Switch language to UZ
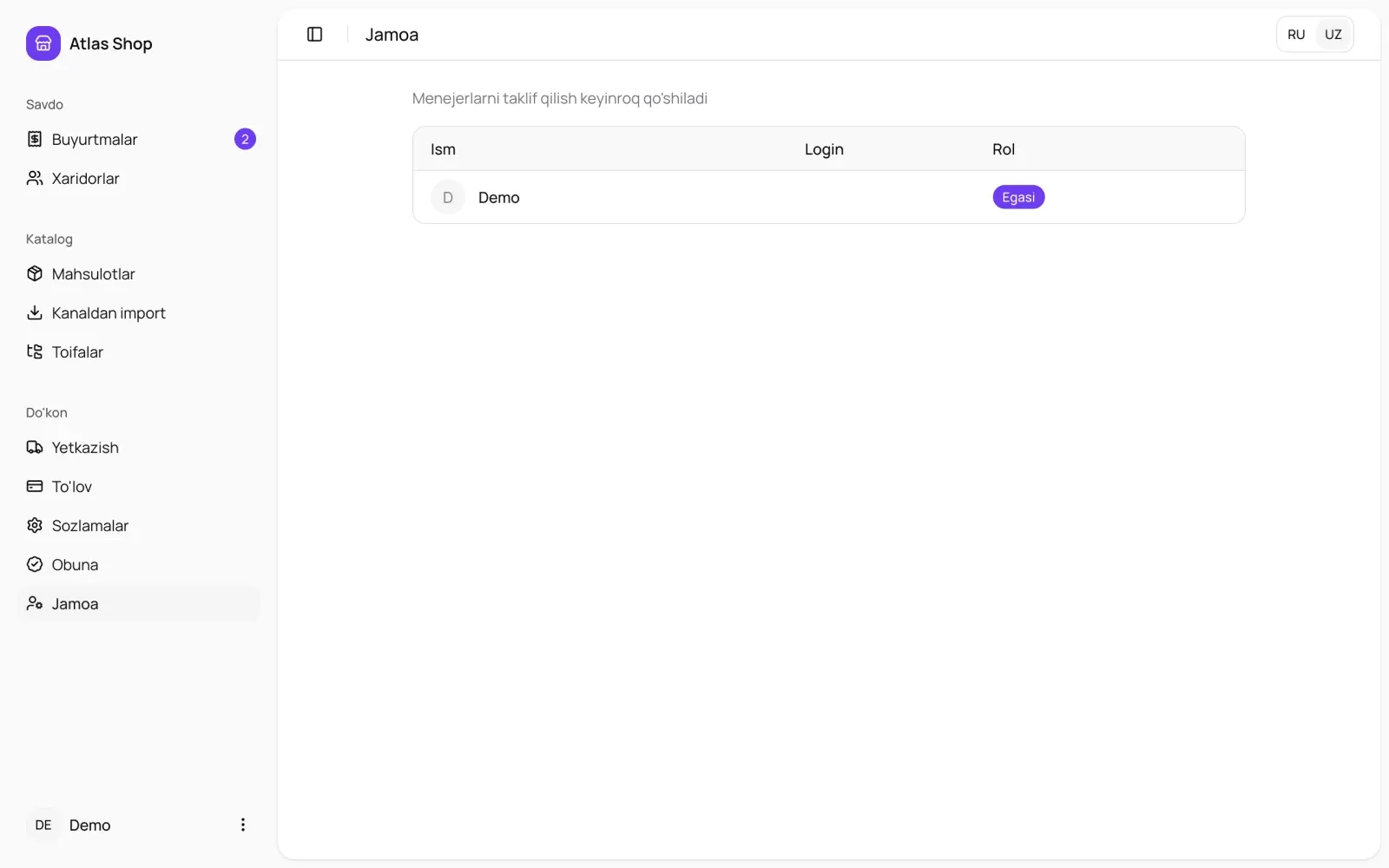Screen dimensions: 1389x868 tap(1333, 35)
